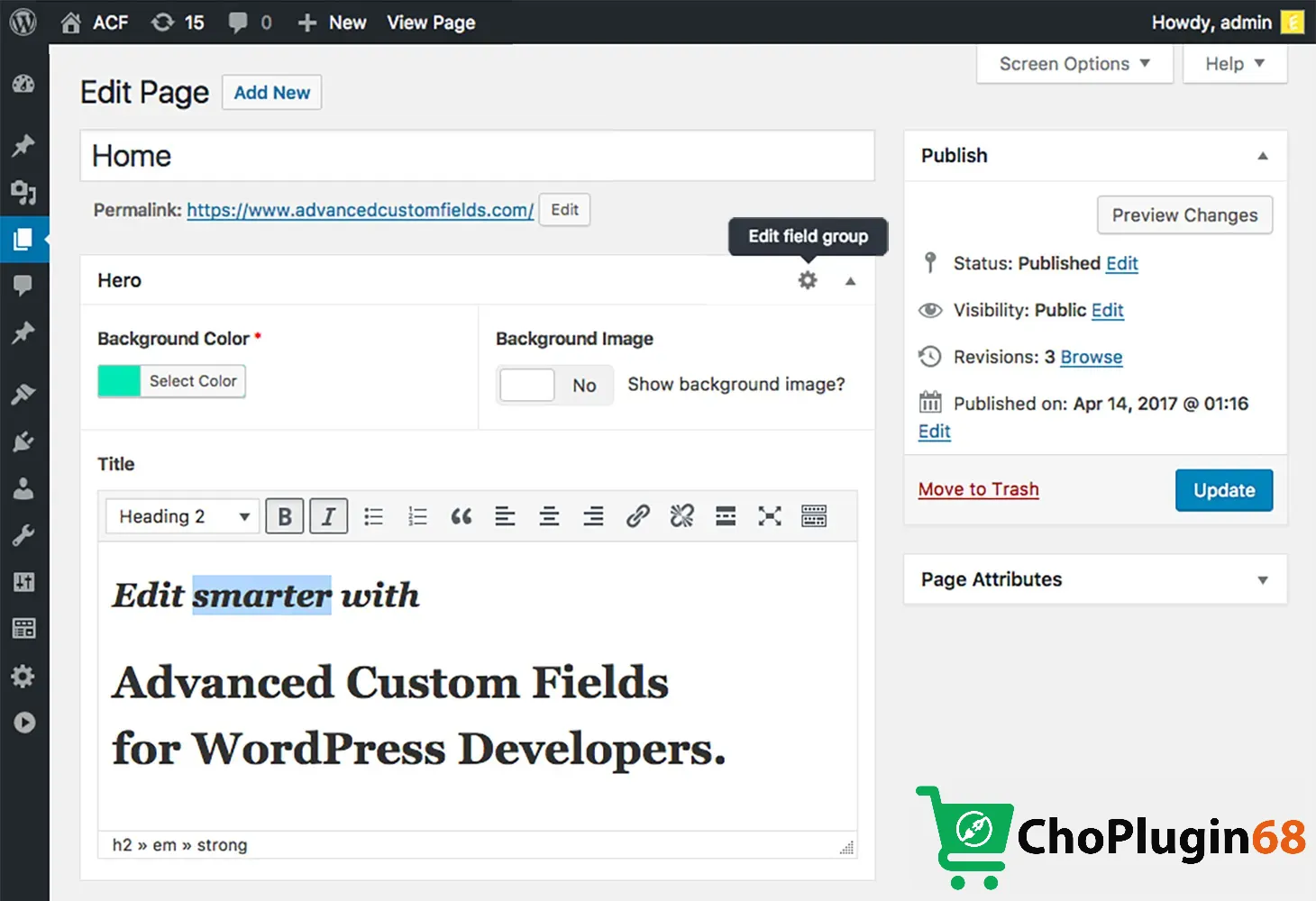Align text right
1316x901 pixels.
coord(593,516)
